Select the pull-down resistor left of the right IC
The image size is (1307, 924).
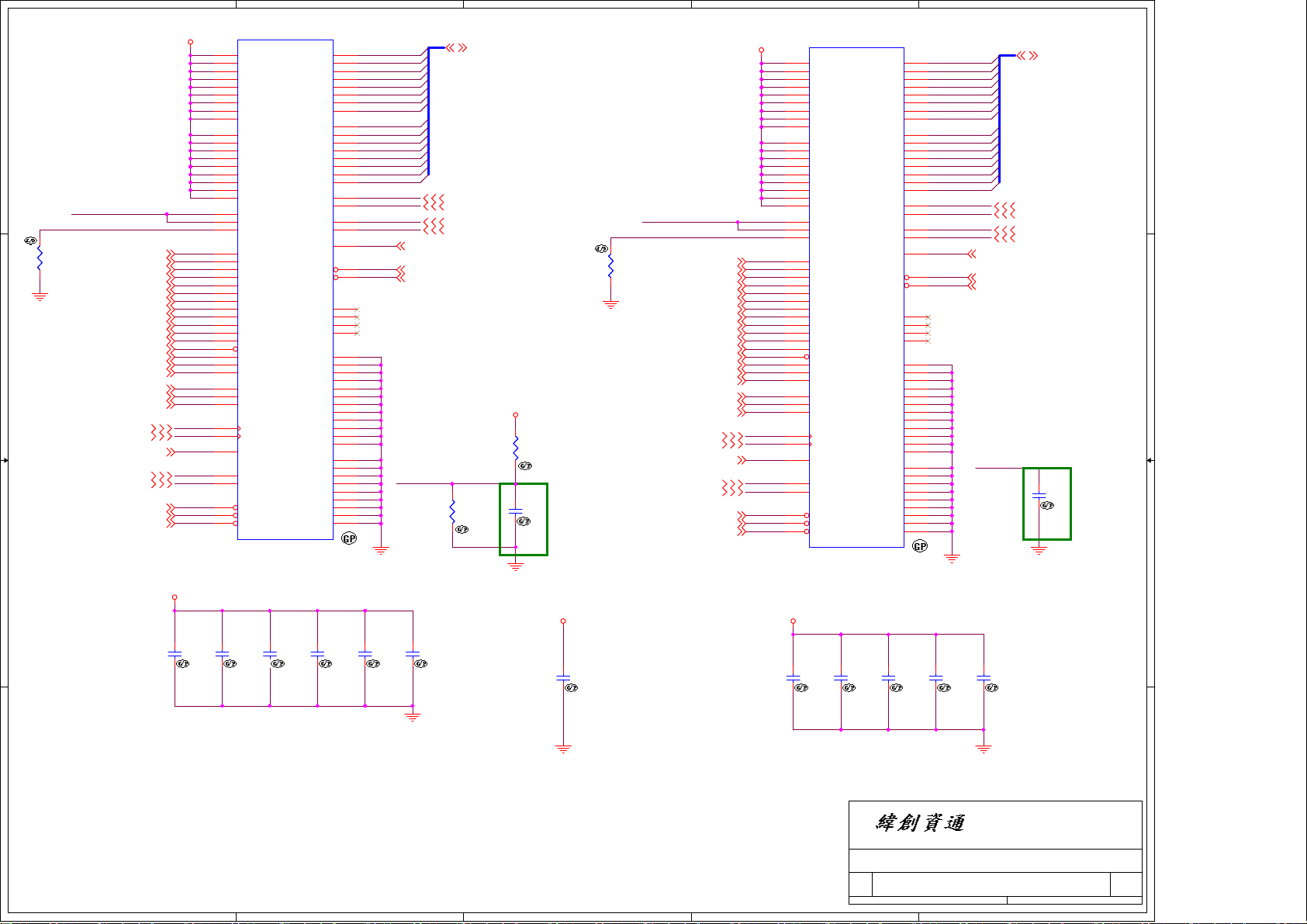pyautogui.click(x=610, y=267)
